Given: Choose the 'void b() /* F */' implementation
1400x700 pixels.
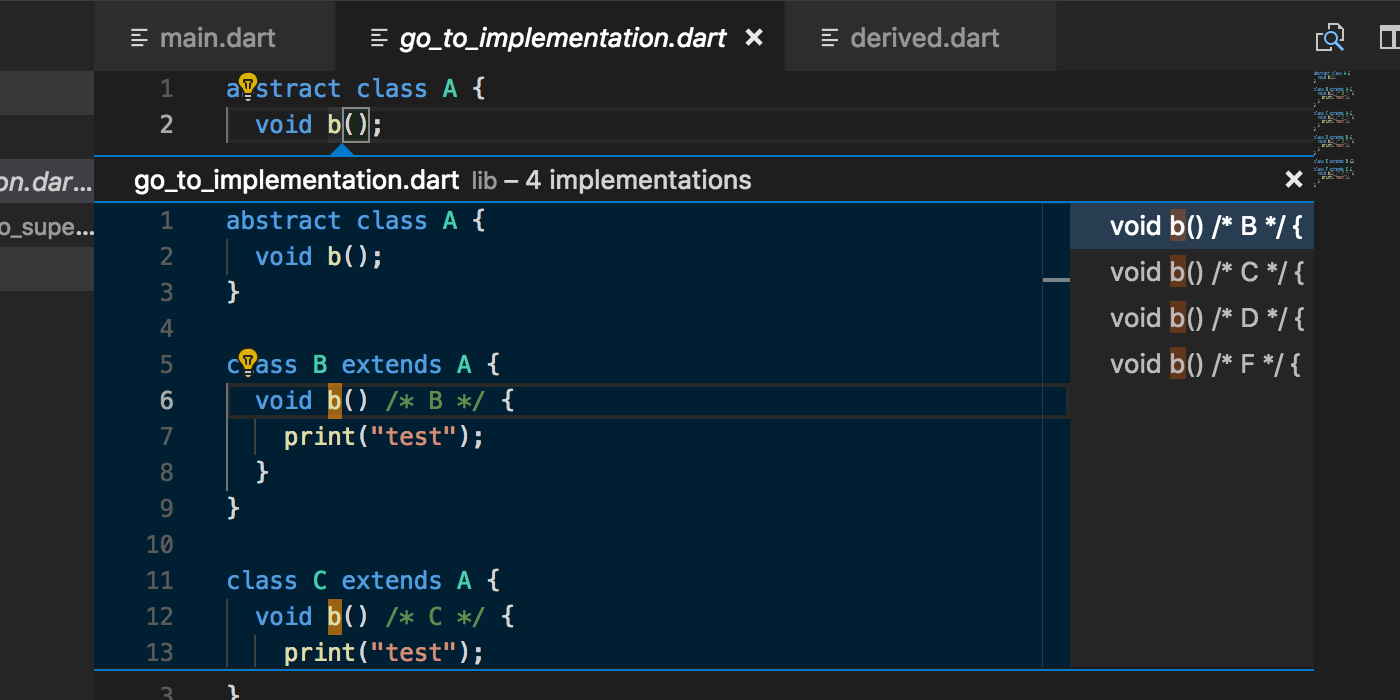Looking at the screenshot, I should pos(1206,365).
